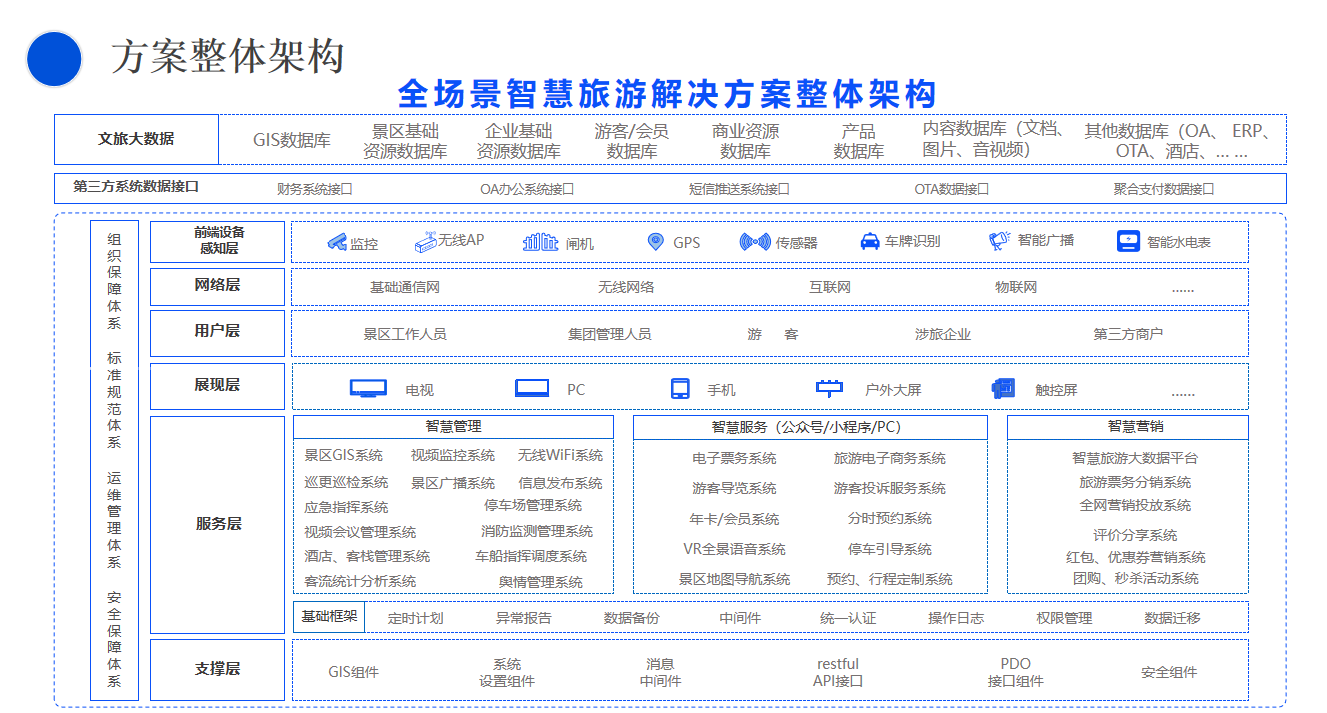Click the 电视 TV screen icon

tap(368, 388)
